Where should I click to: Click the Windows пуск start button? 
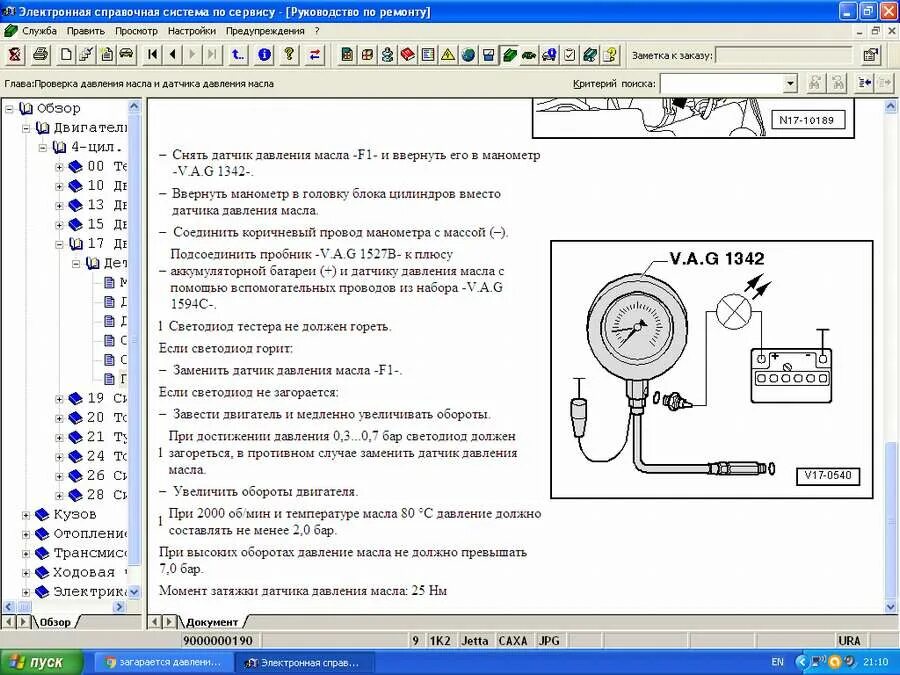(x=41, y=662)
